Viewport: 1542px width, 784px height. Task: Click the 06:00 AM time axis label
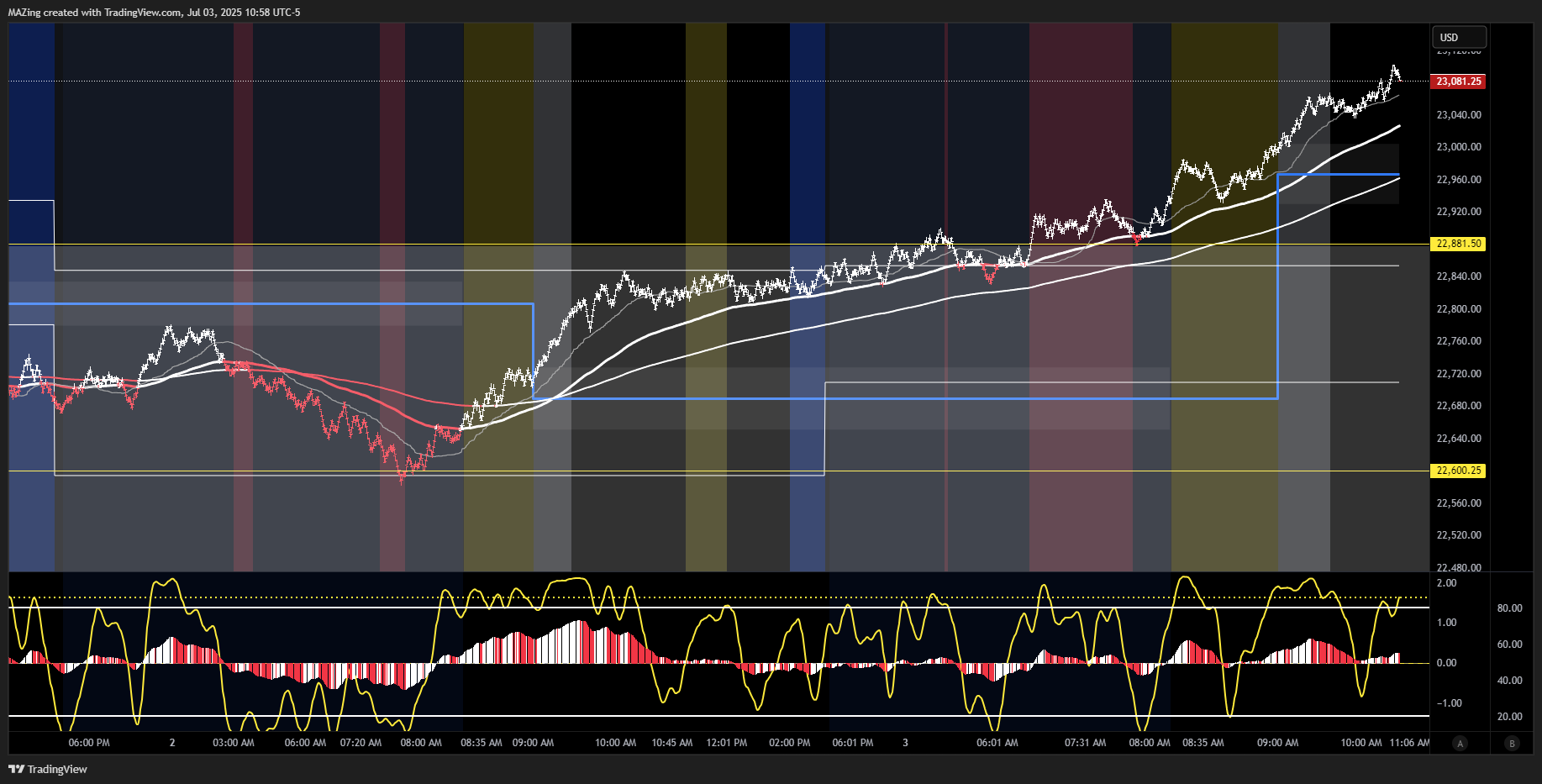pyautogui.click(x=305, y=743)
